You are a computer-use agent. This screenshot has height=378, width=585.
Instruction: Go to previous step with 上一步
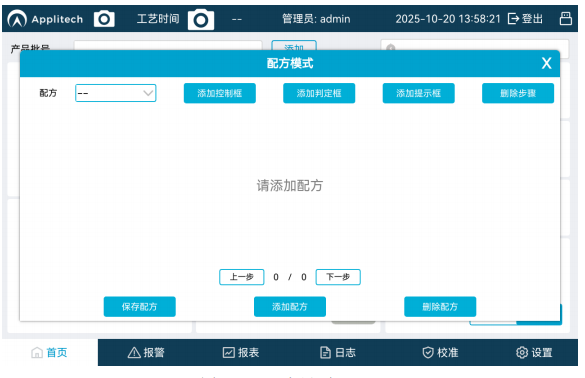coord(242,277)
